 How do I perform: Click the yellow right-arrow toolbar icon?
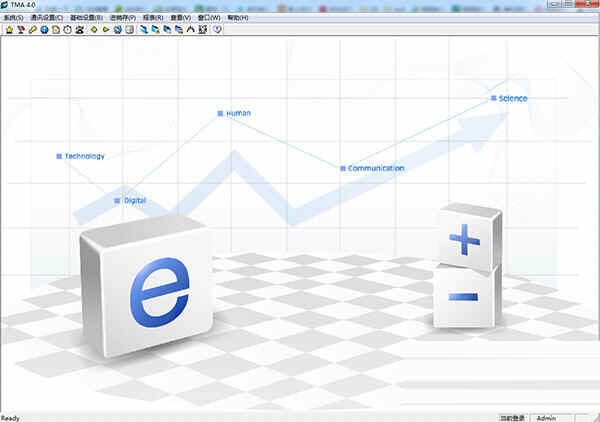click(105, 30)
